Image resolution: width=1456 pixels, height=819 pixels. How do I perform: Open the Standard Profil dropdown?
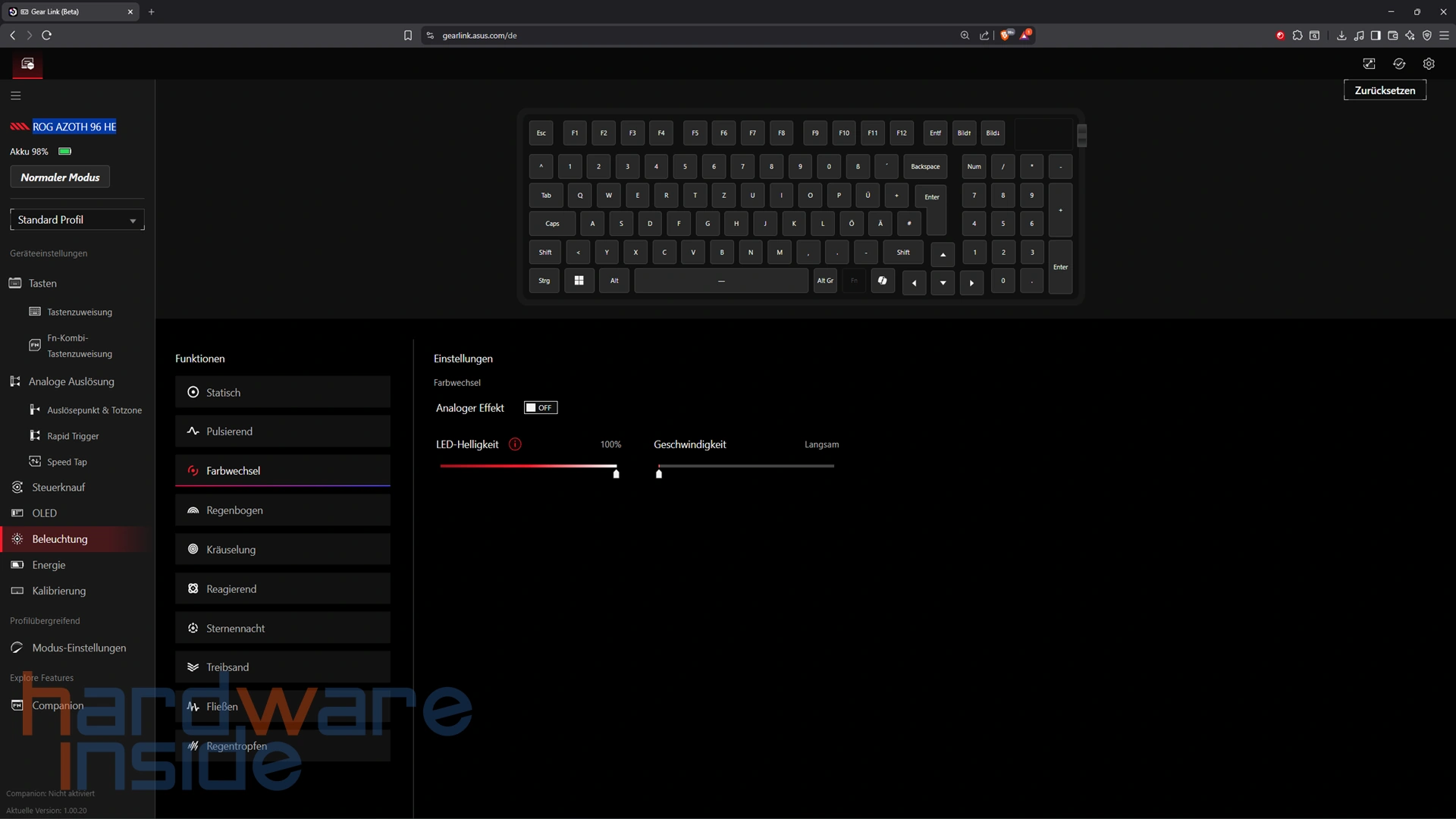[77, 220]
